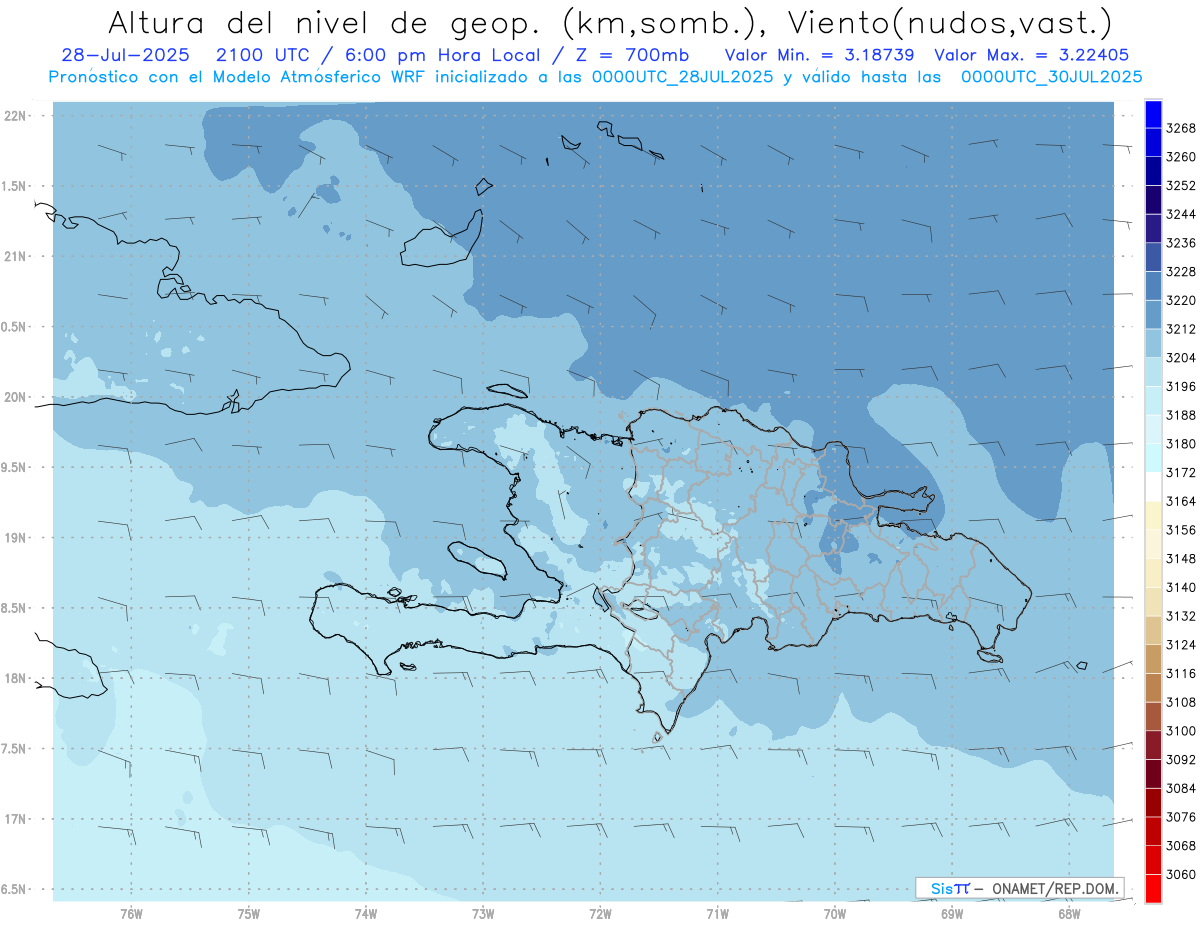1200x927 pixels.
Task: Click the 'SisTT - ONAMET/REP.DOM.' credit label
Action: tap(1019, 888)
